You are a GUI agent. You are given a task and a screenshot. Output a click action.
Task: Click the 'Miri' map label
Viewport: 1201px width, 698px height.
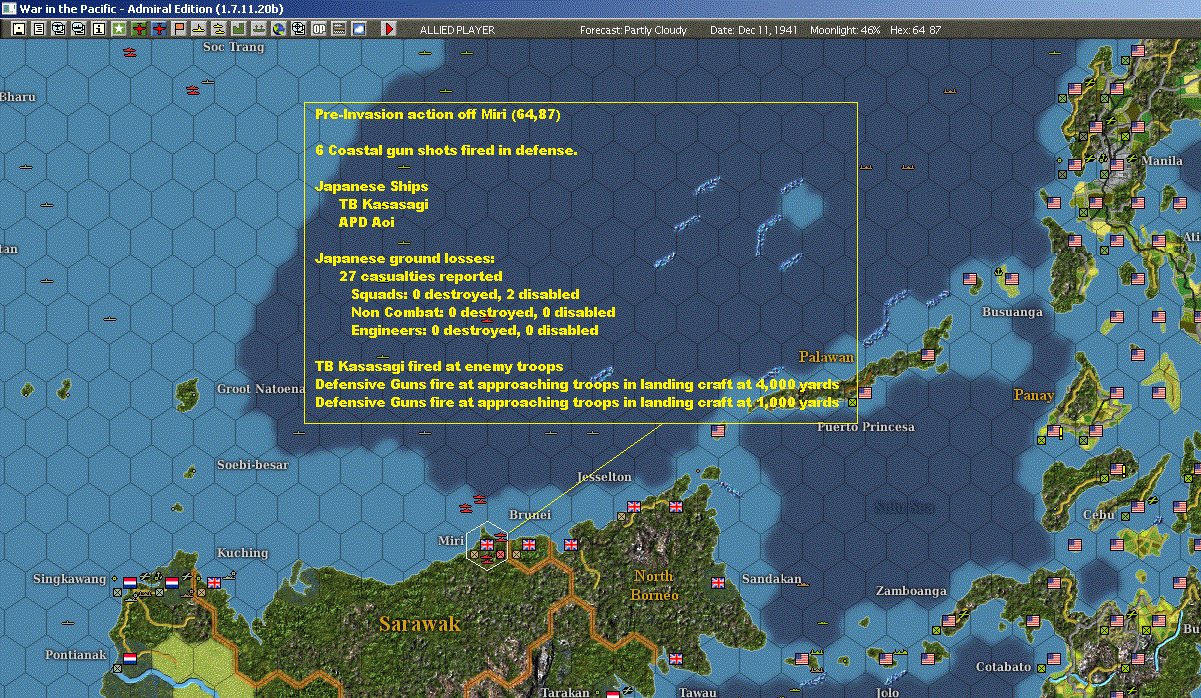451,541
